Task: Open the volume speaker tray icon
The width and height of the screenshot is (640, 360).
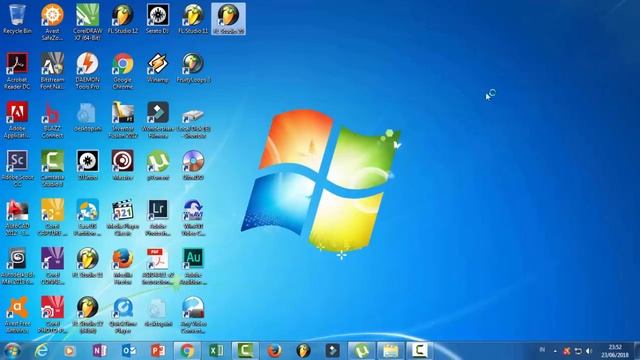Action: (589, 351)
